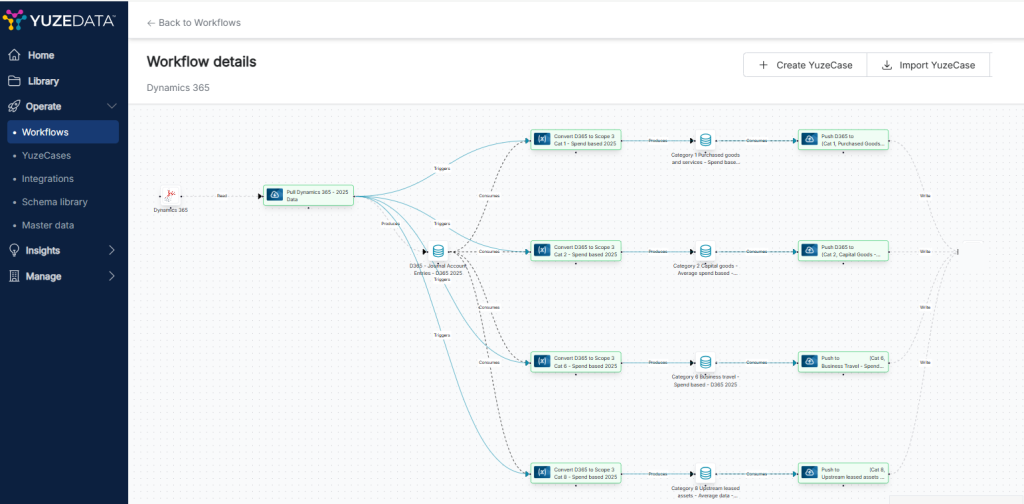Image resolution: width=1024 pixels, height=504 pixels.
Task: Open the Library menu item
Action: [43, 81]
